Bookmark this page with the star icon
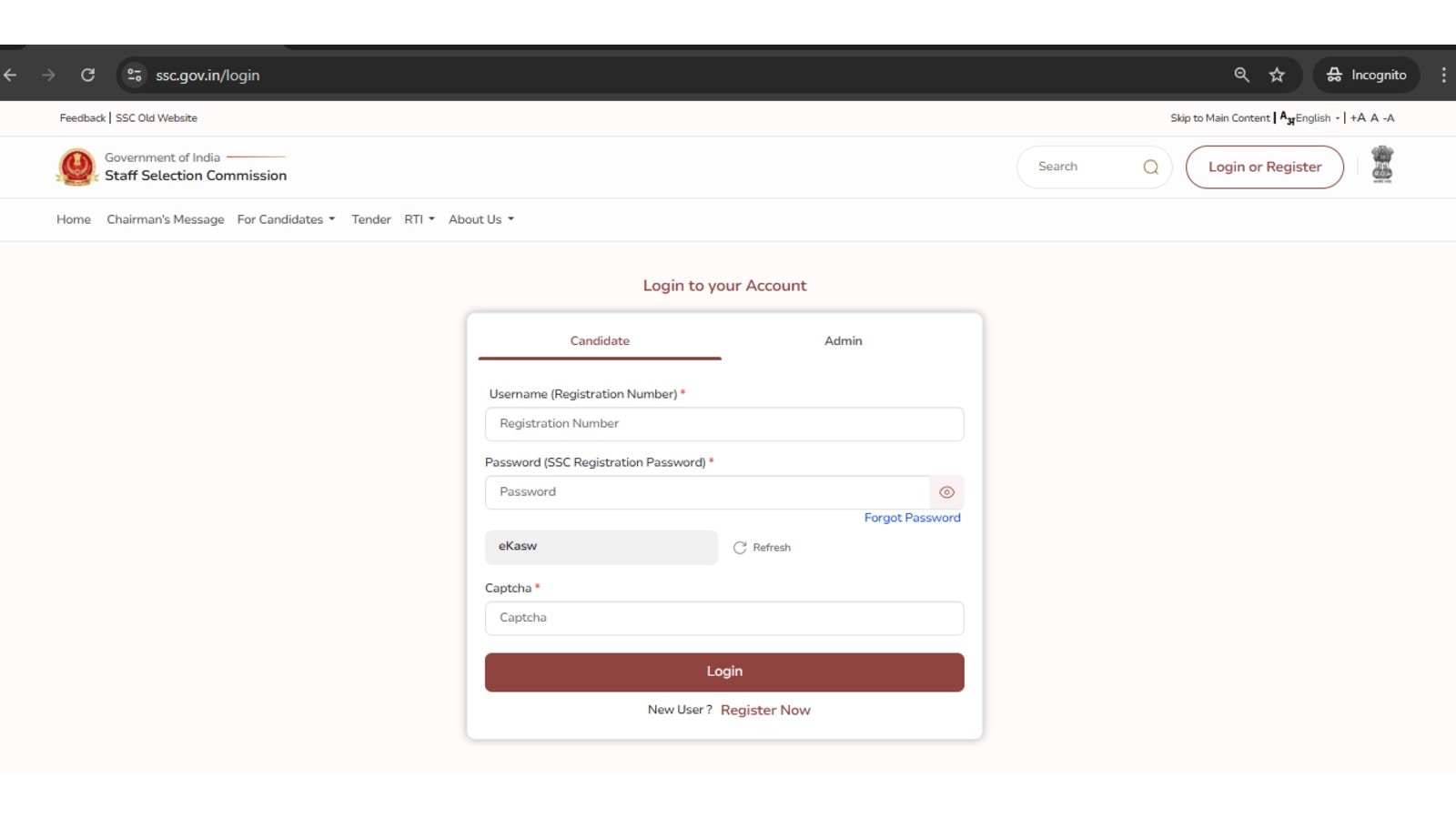 1277,75
